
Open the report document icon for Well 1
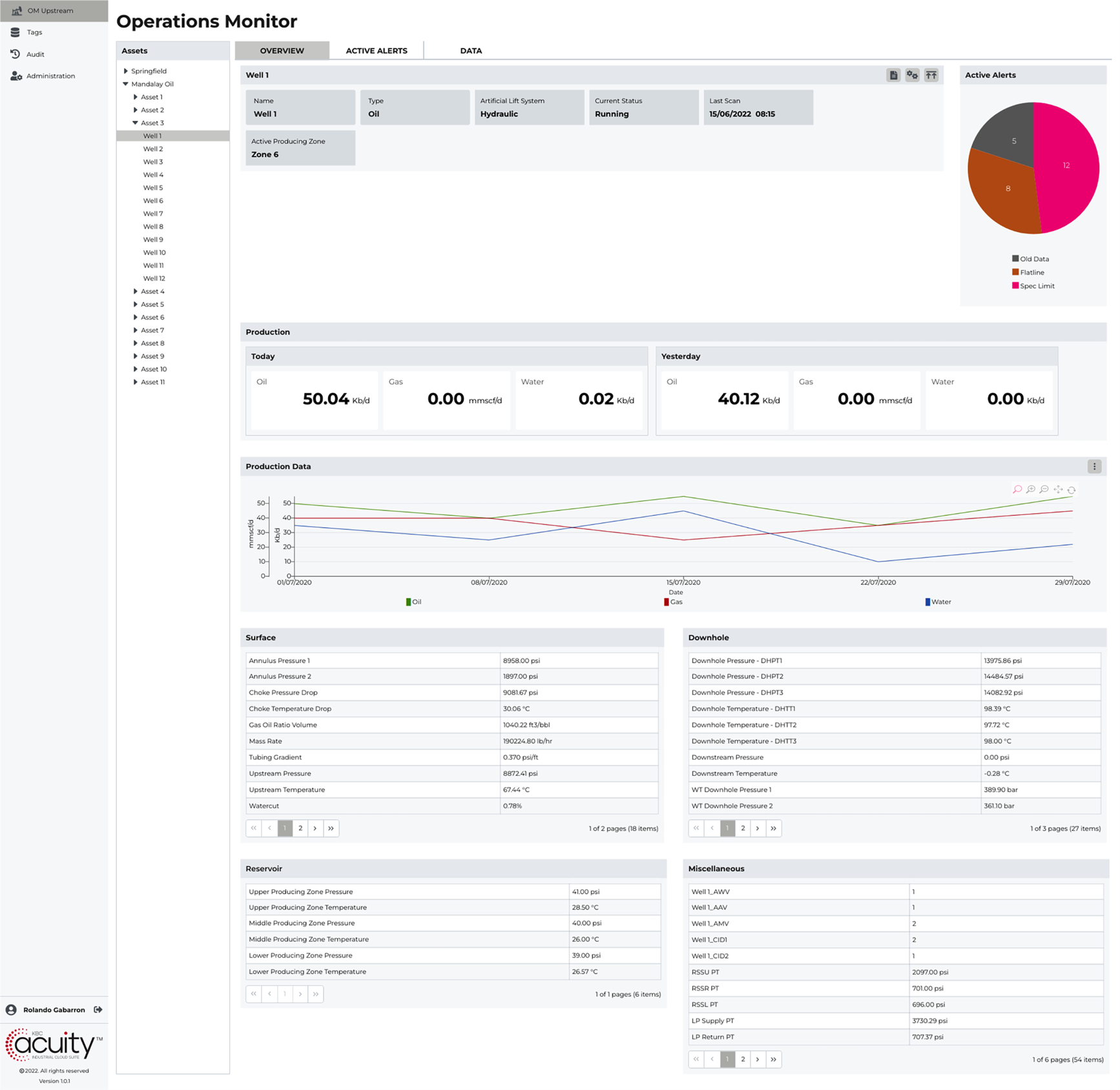click(x=893, y=75)
